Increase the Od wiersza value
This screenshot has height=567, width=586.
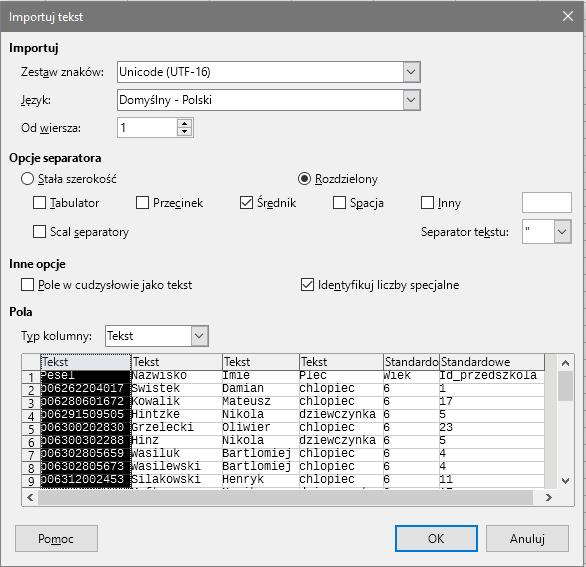click(184, 123)
